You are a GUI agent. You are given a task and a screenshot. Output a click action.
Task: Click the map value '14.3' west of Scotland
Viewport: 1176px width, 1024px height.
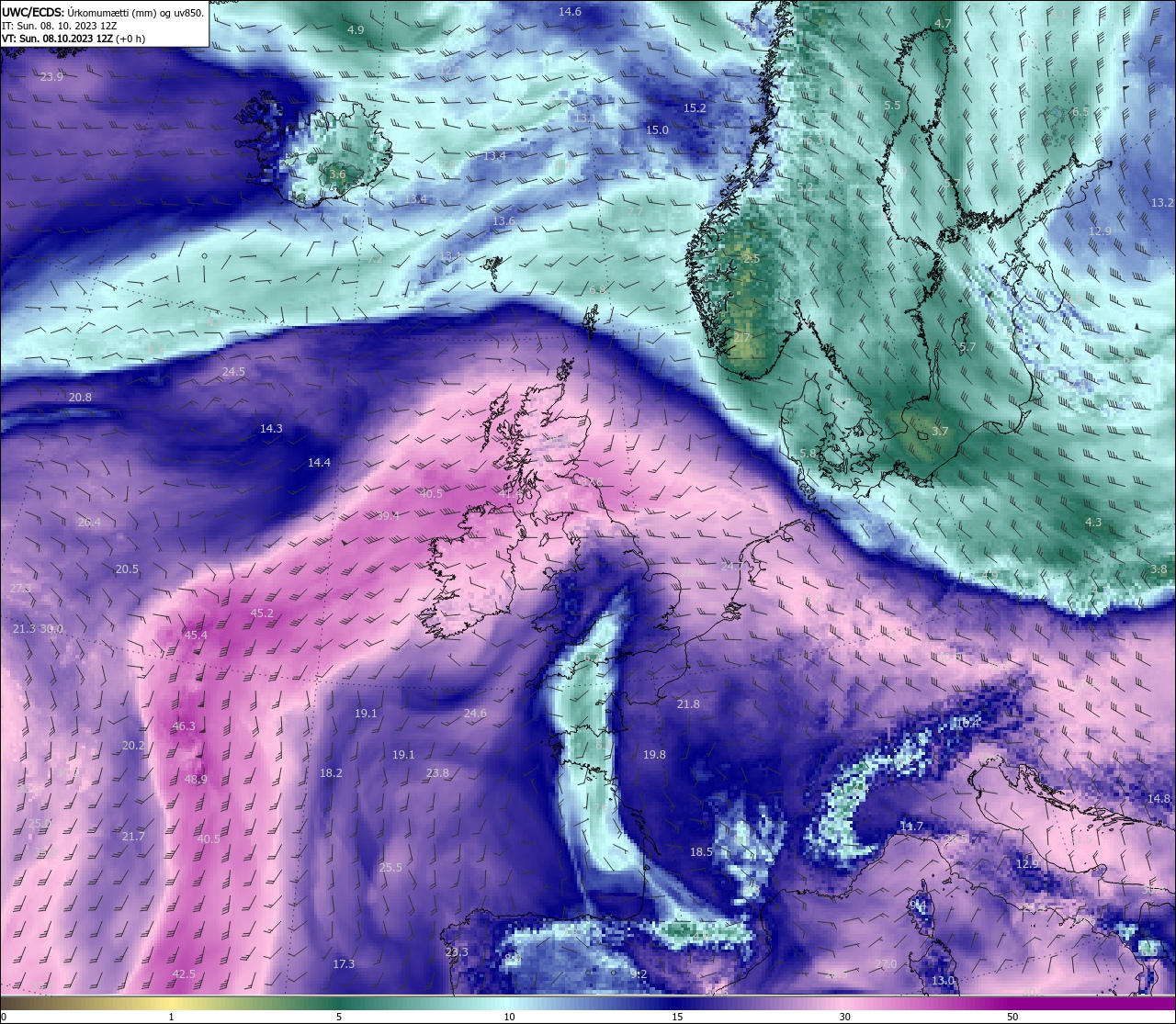(271, 428)
